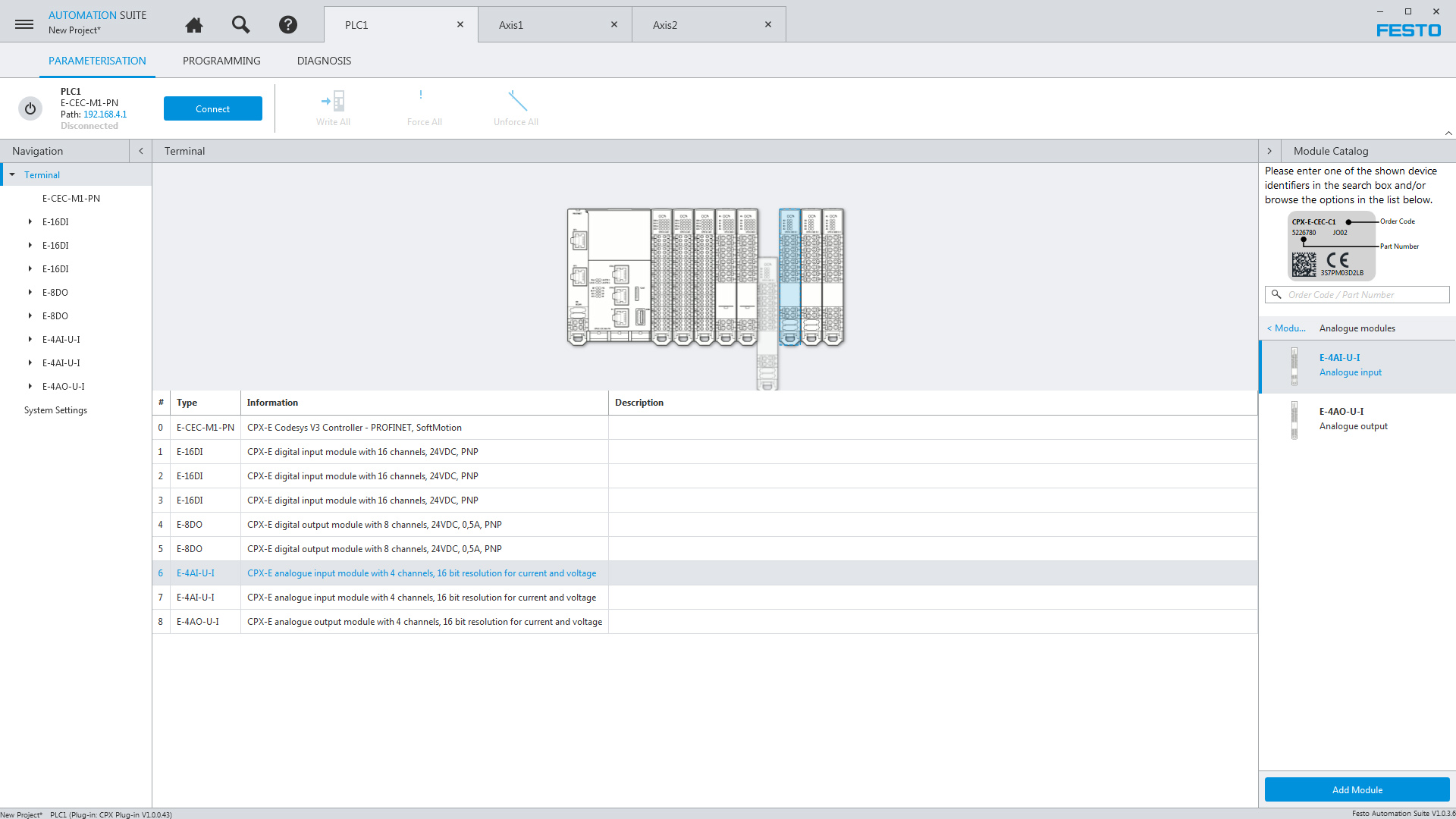Select the highlighted analogue module in terminal image
1456x819 pixels.
click(x=789, y=277)
